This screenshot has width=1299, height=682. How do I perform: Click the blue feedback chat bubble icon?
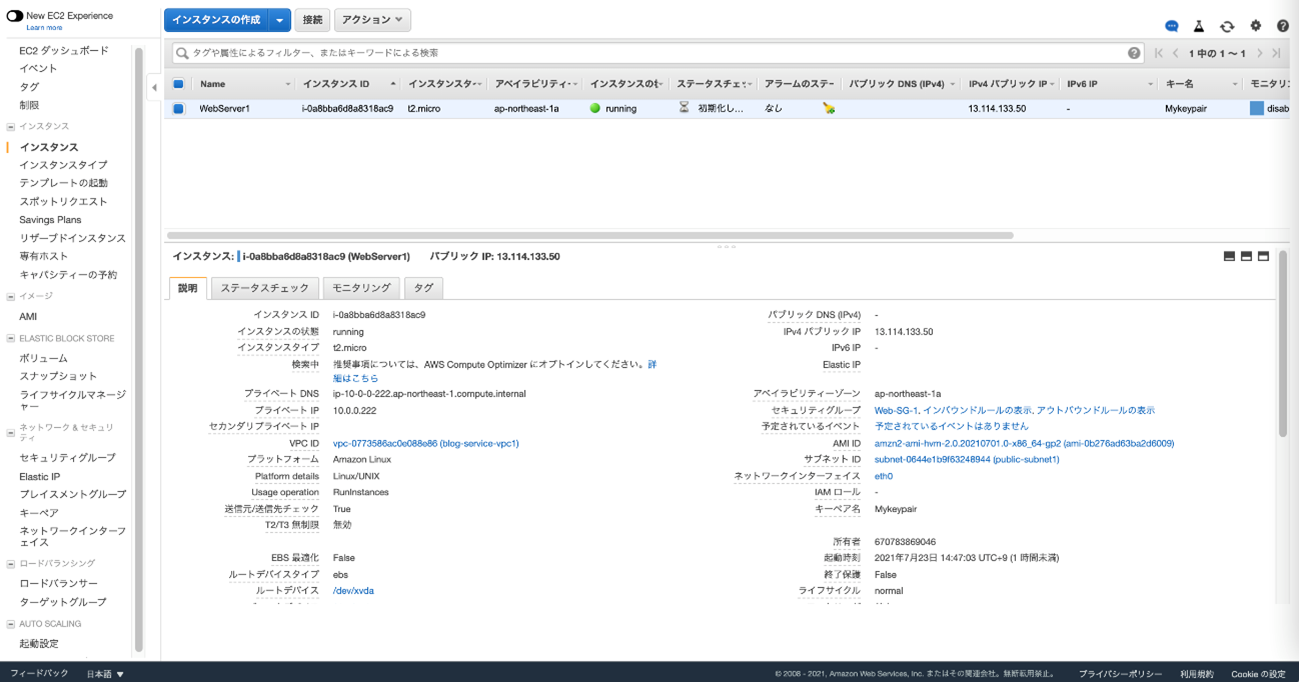(1171, 26)
